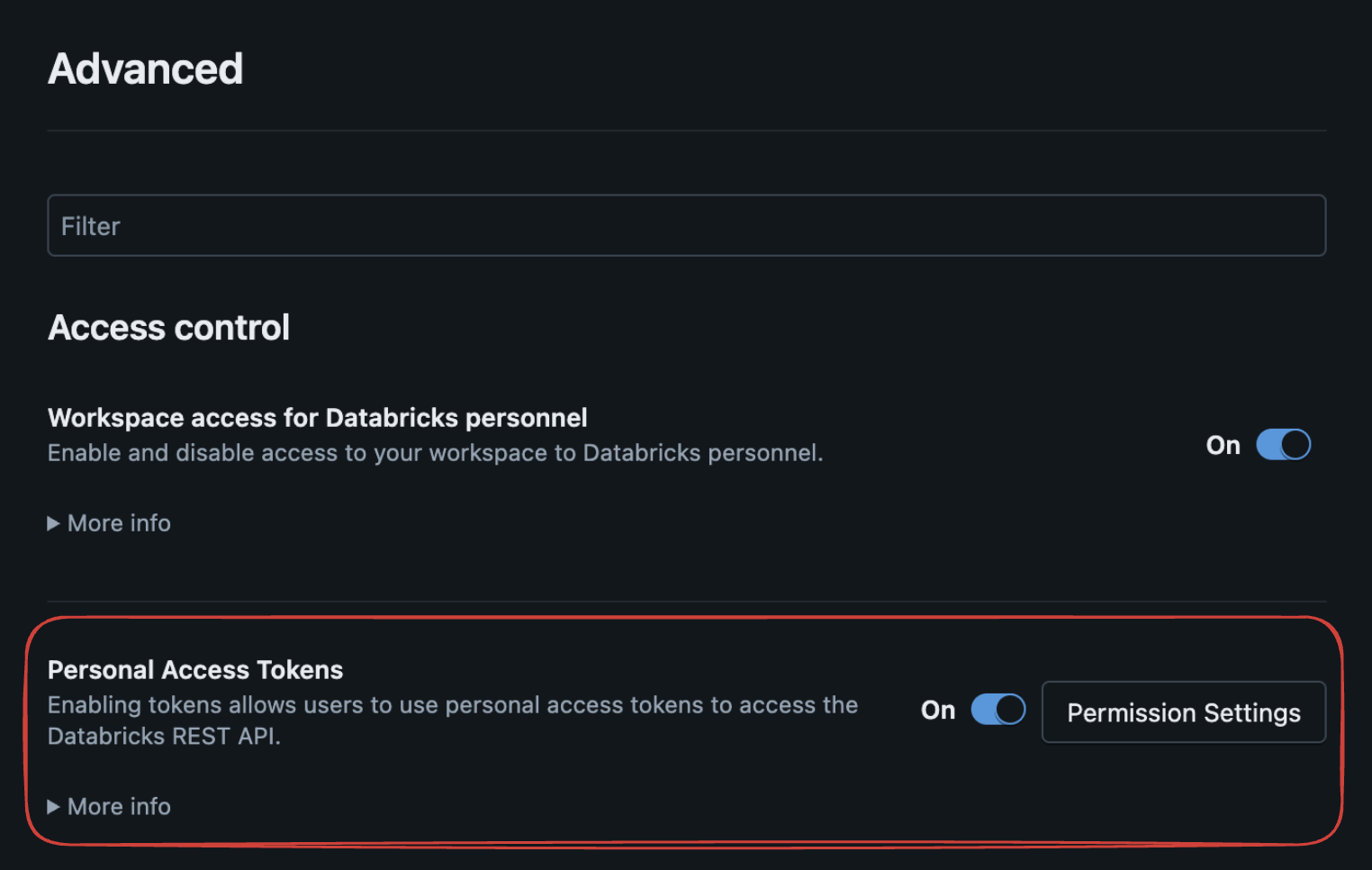Click the On label beside the workspace access toggle
This screenshot has width=1372, height=870.
[x=1223, y=444]
